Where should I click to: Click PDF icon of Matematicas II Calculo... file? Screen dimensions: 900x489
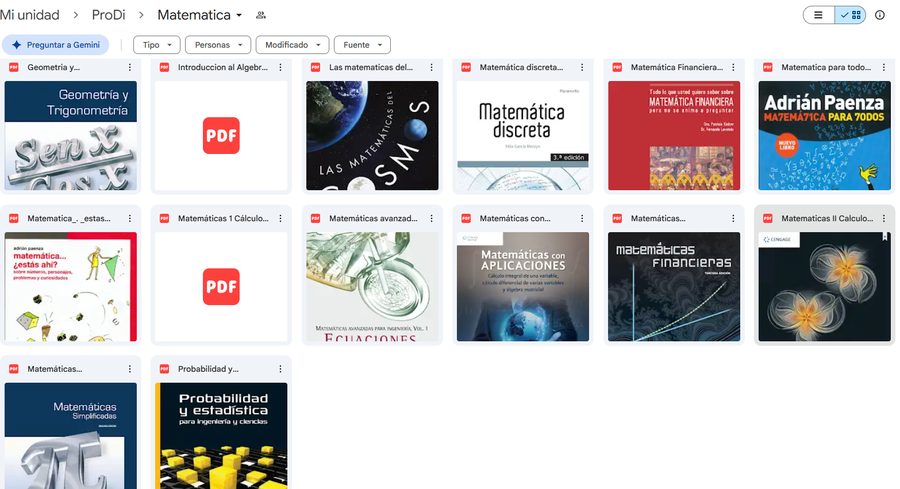coord(767,218)
